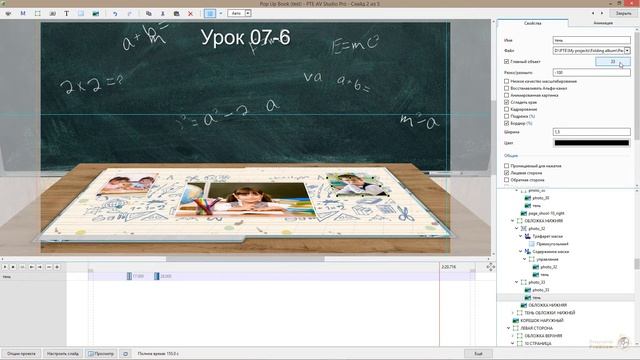640x360 pixels.
Task: Click the green picture icon in toolbar
Action: pyautogui.click(x=96, y=13)
